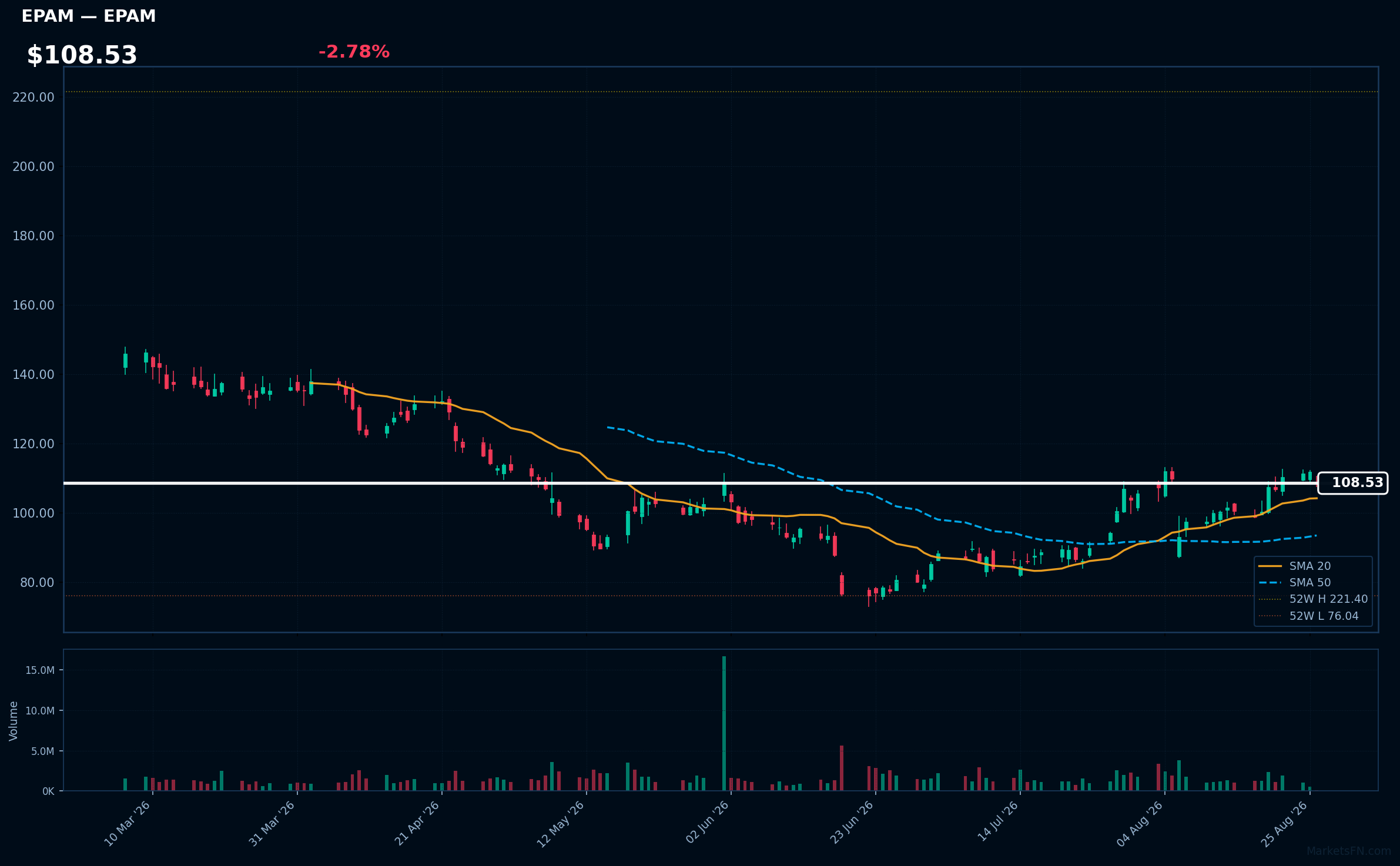Image resolution: width=1400 pixels, height=866 pixels.
Task: Click the -2.78% change percentage
Action: pyautogui.click(x=354, y=52)
